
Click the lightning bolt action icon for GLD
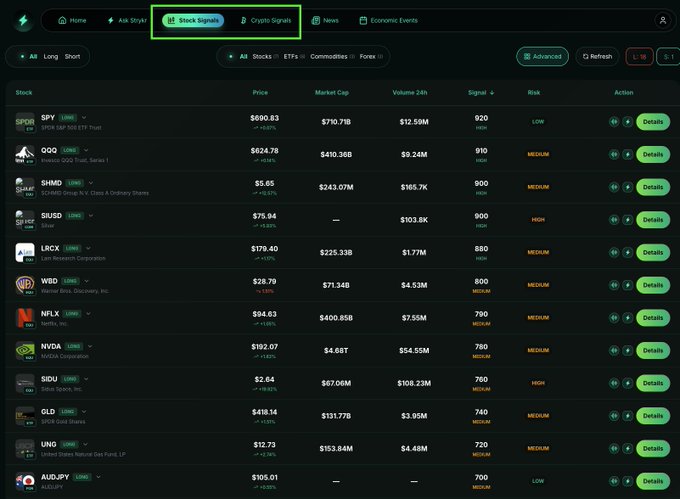point(627,416)
